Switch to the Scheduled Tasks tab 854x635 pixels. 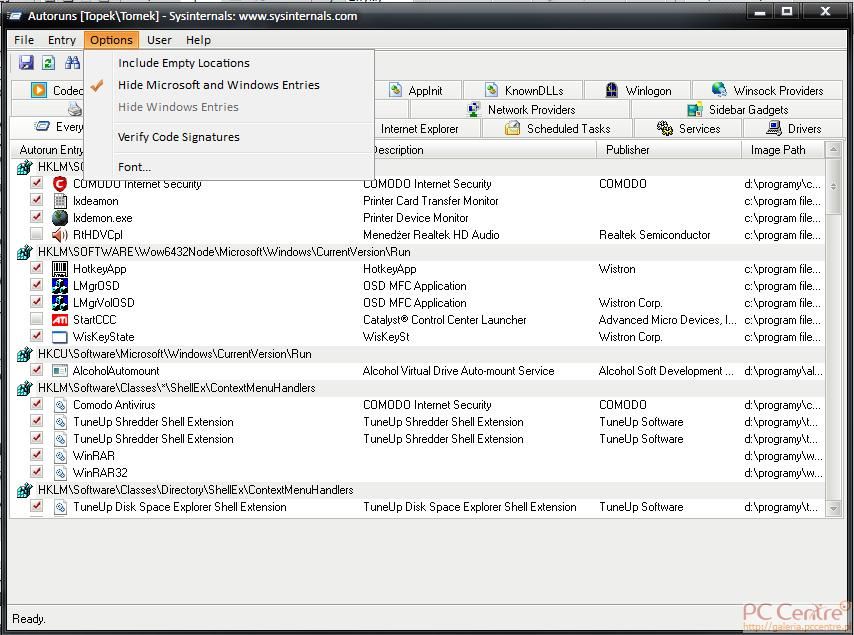point(558,128)
